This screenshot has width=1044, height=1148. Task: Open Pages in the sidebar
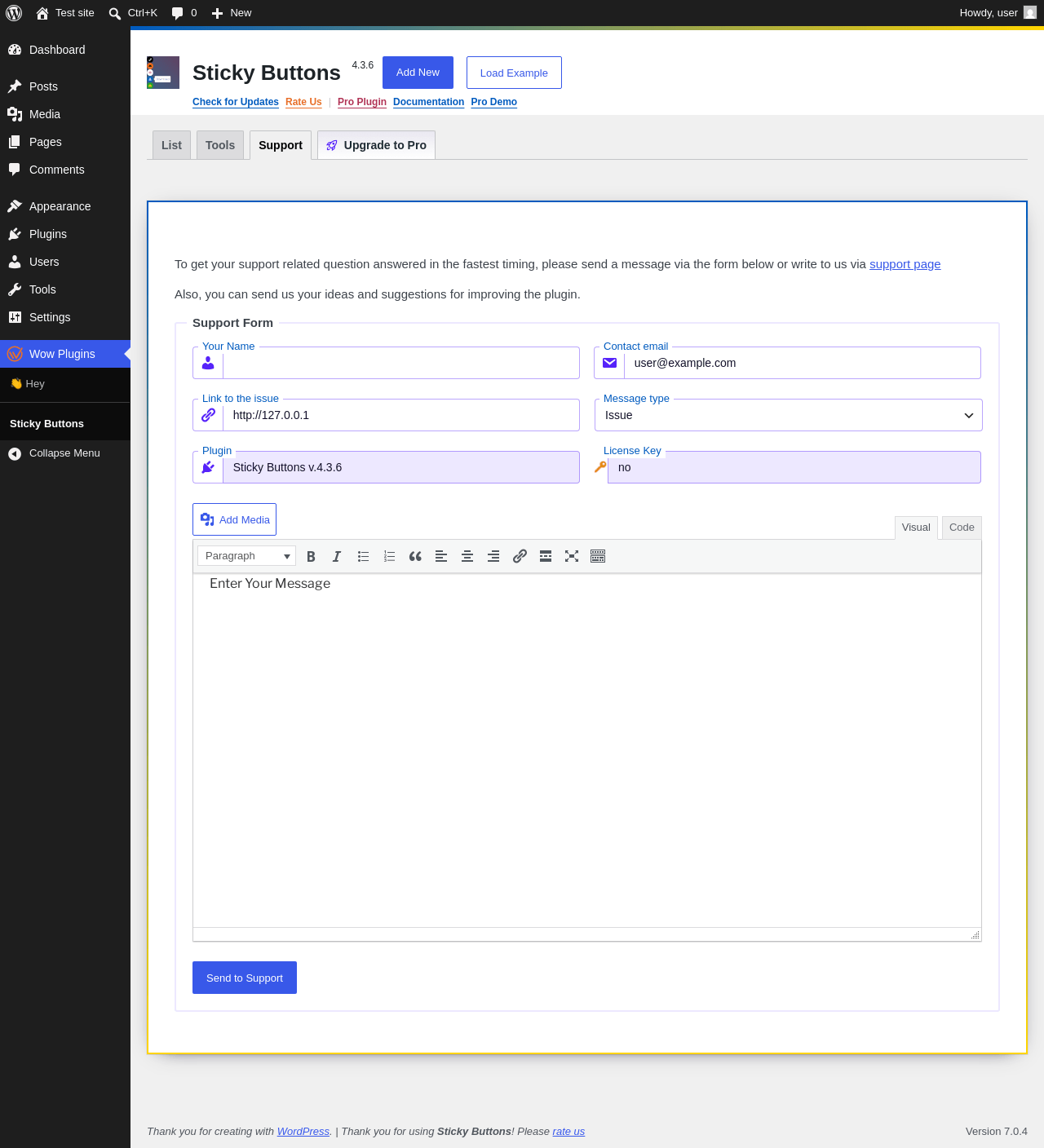click(65, 142)
